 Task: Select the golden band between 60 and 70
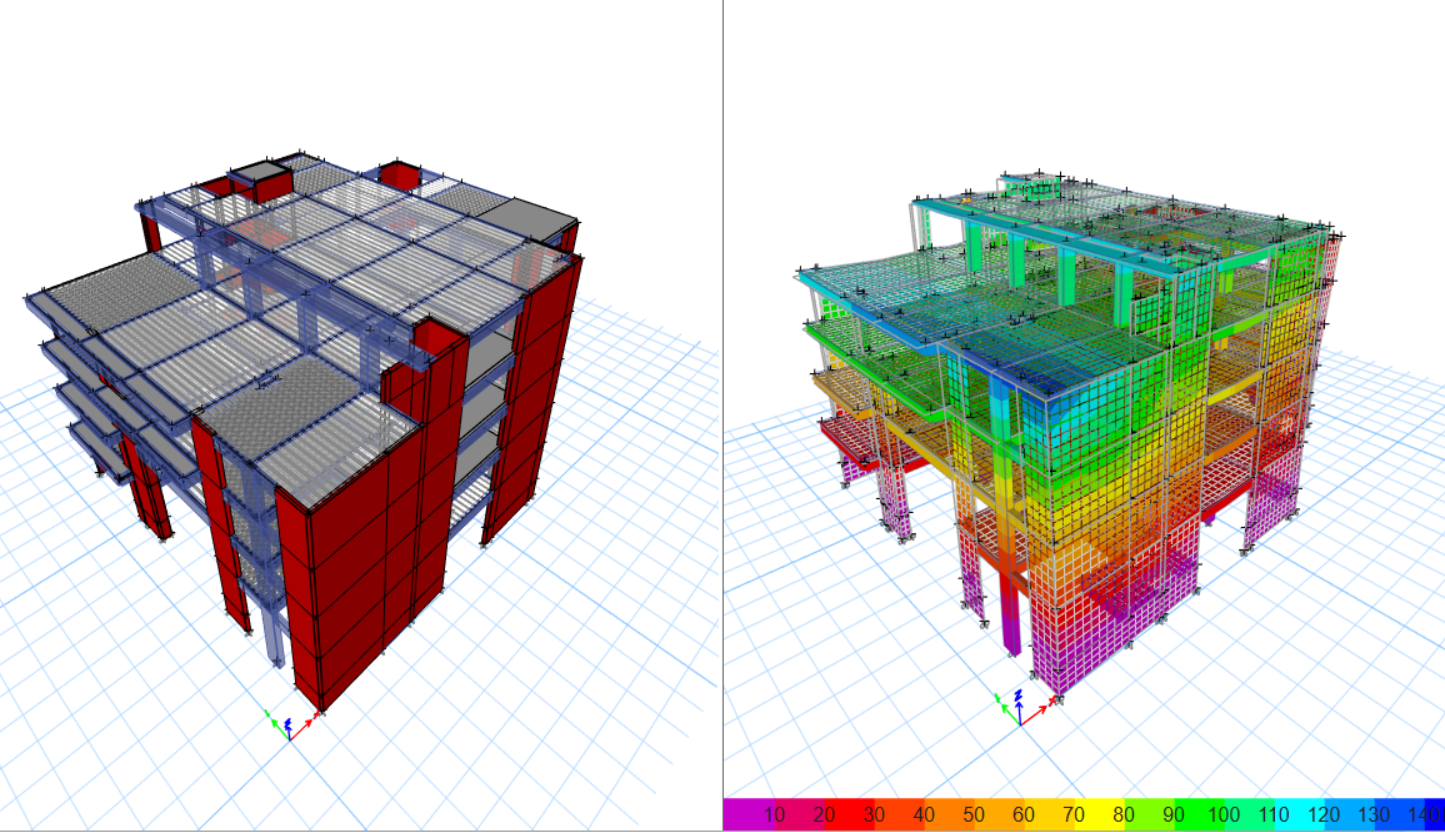point(1050,815)
